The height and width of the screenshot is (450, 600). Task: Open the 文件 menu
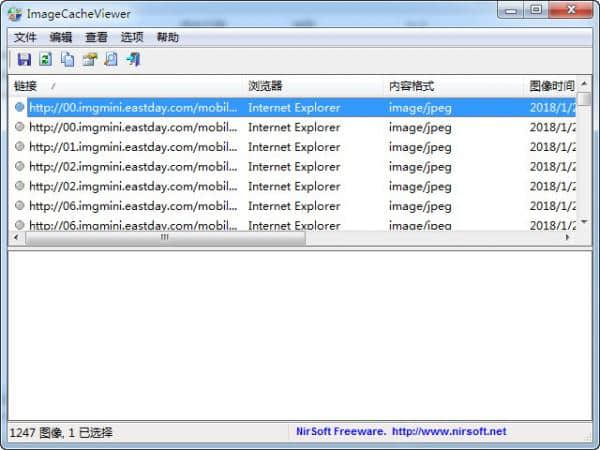25,38
